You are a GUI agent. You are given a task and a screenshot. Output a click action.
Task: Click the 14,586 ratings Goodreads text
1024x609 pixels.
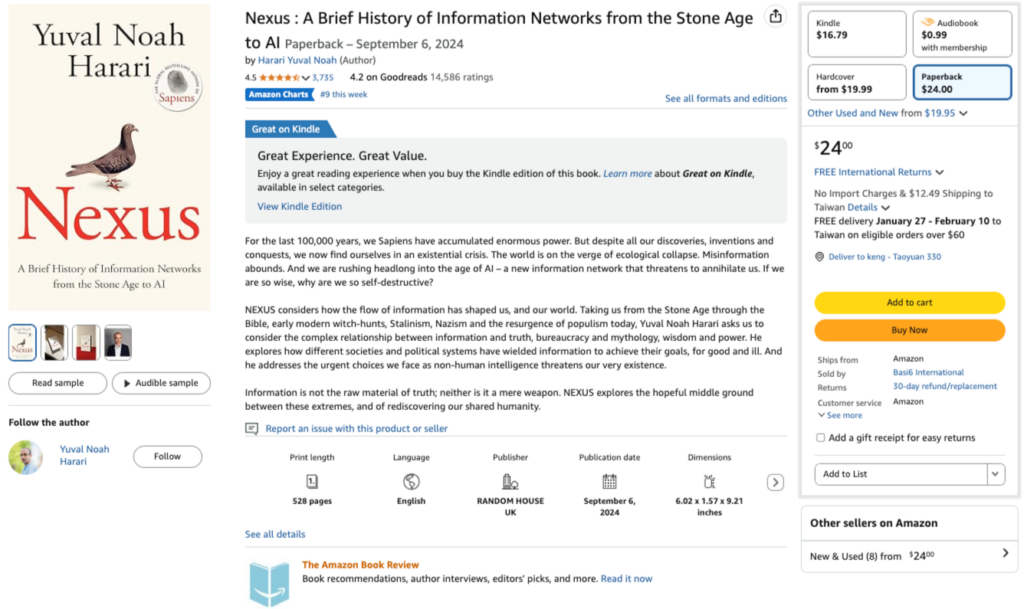tap(461, 77)
